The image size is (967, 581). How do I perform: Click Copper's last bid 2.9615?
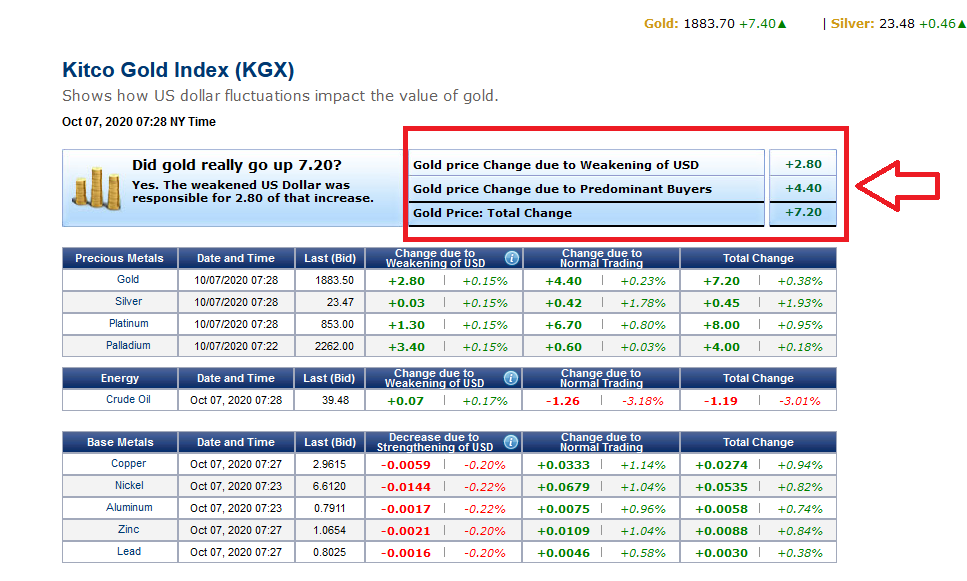pyautogui.click(x=329, y=464)
